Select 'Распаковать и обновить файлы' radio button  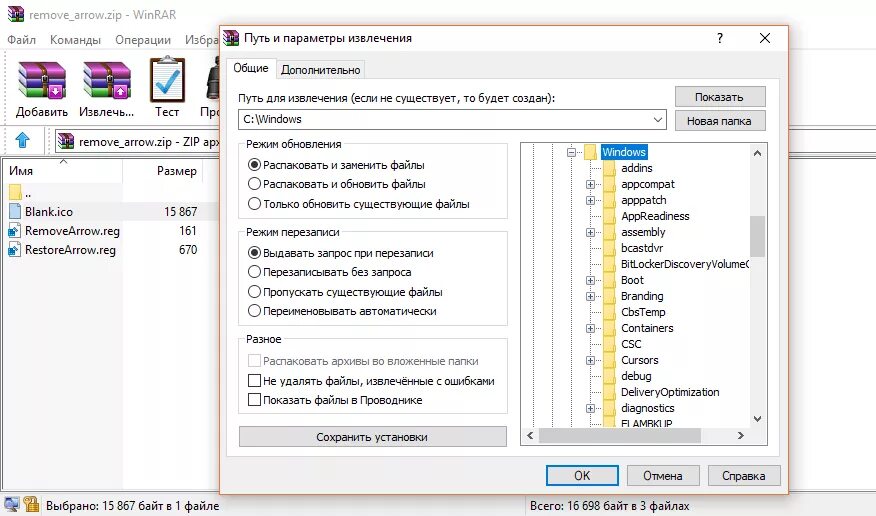coord(254,184)
